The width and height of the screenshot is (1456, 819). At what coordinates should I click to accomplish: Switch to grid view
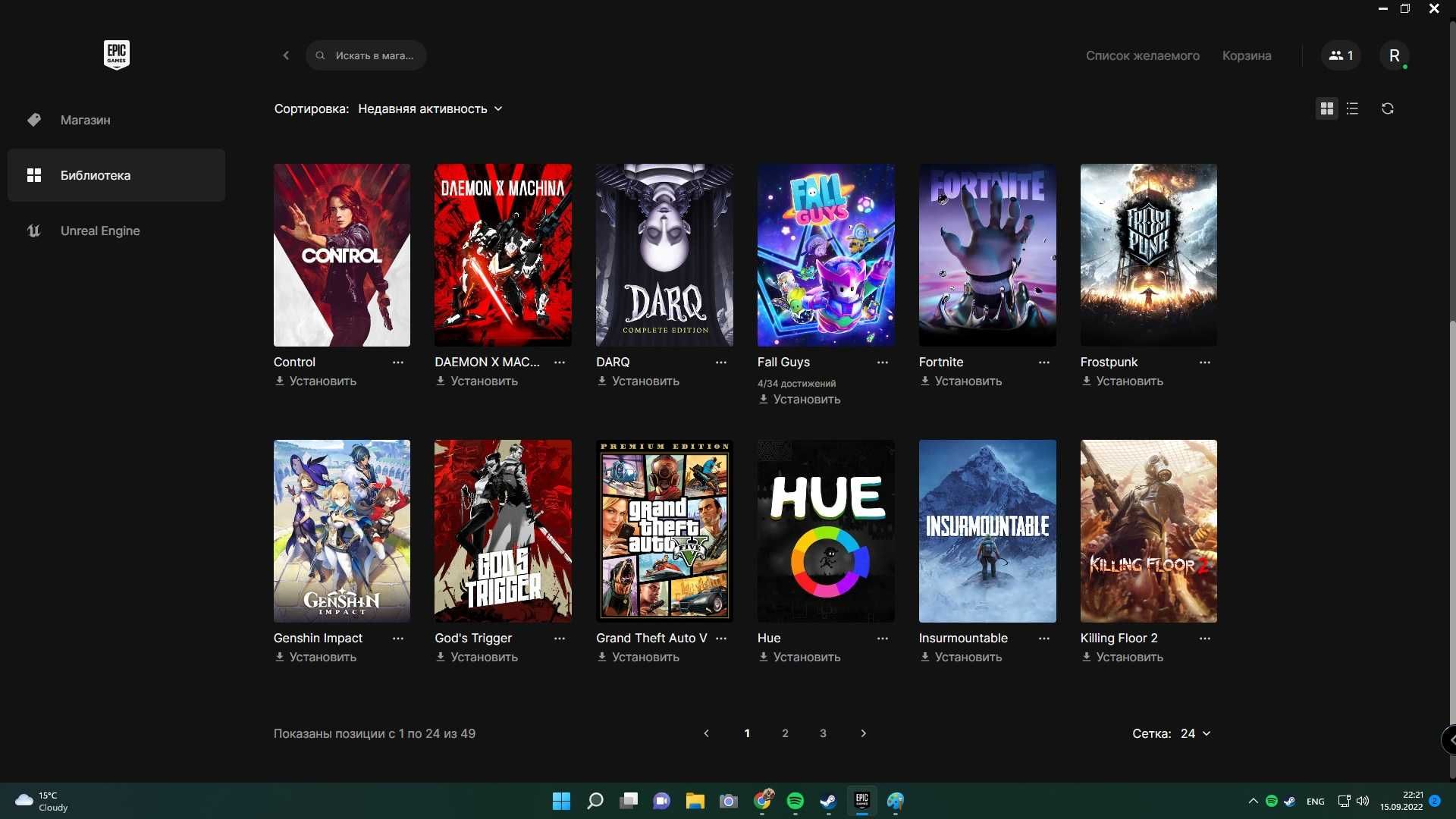pyautogui.click(x=1326, y=108)
